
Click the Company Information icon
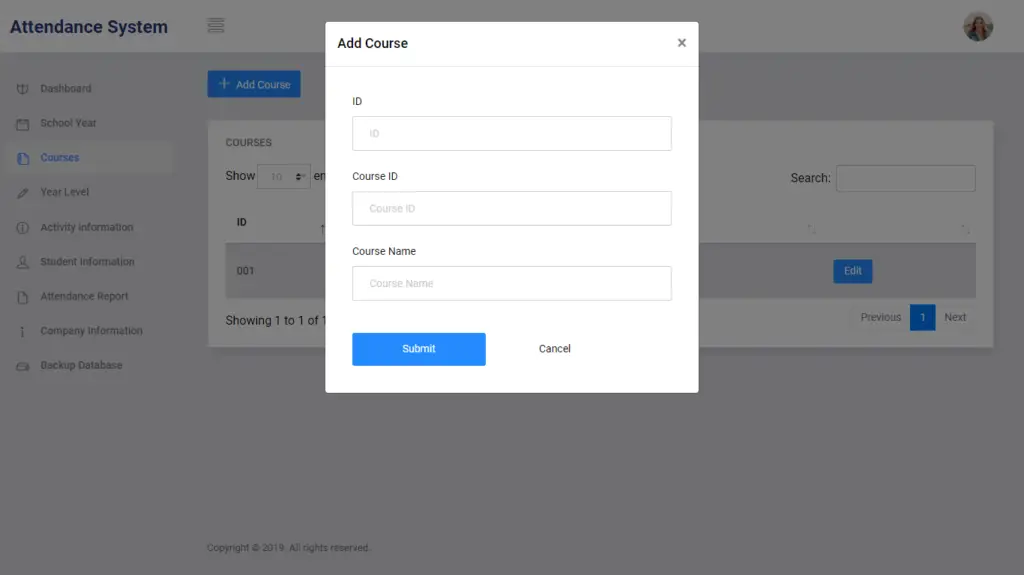tap(22, 332)
